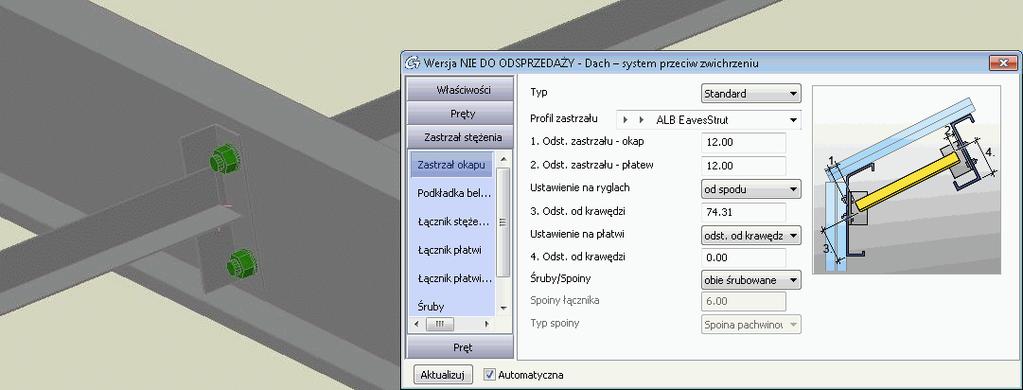The height and width of the screenshot is (390, 1023).
Task: Click second arrow in Profil zastrzału field
Action: [x=641, y=120]
